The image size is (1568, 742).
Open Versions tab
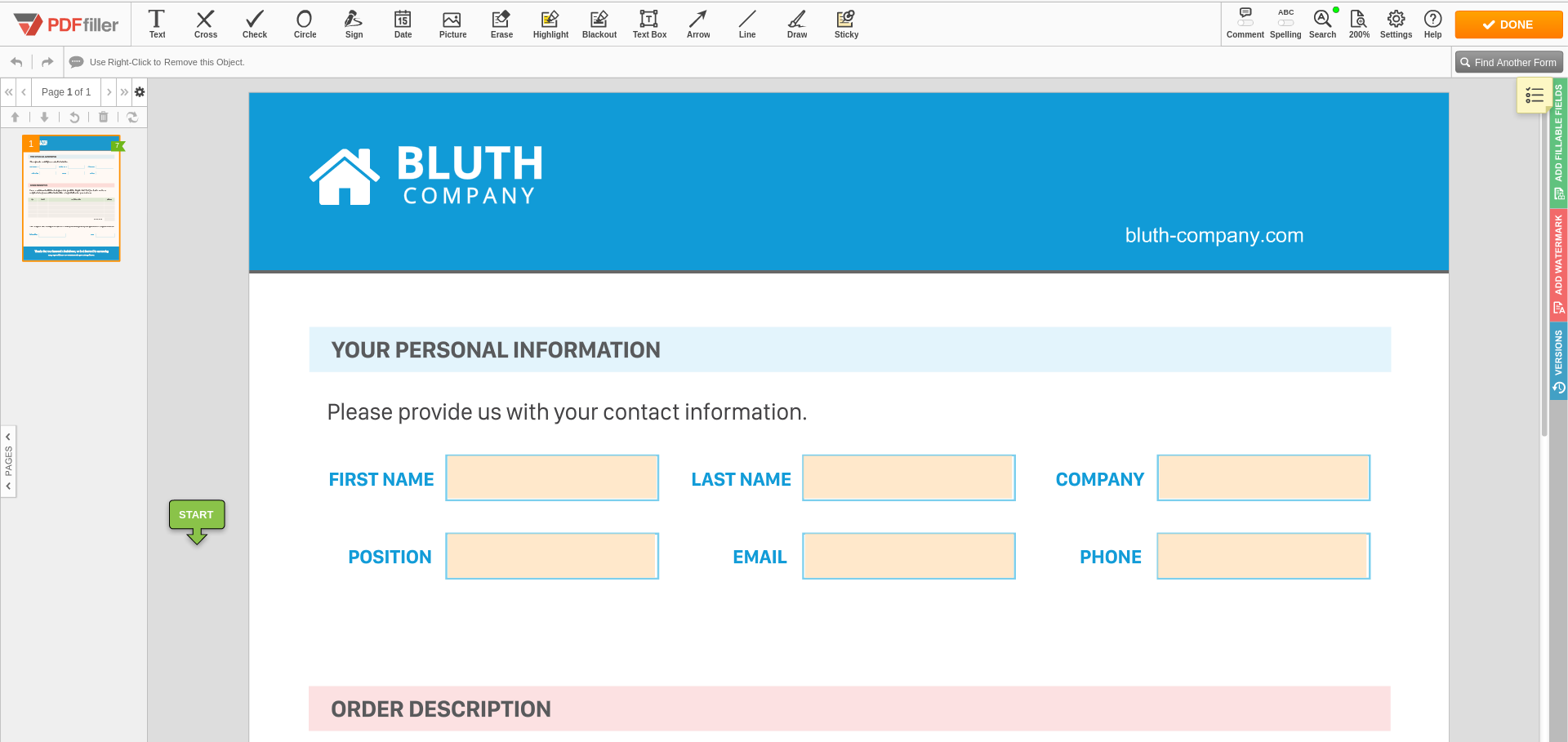(1558, 361)
